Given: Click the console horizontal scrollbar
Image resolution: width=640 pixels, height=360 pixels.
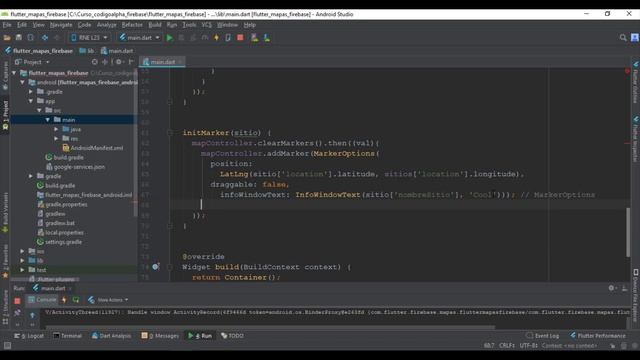Looking at the screenshot, I should coord(270,327).
